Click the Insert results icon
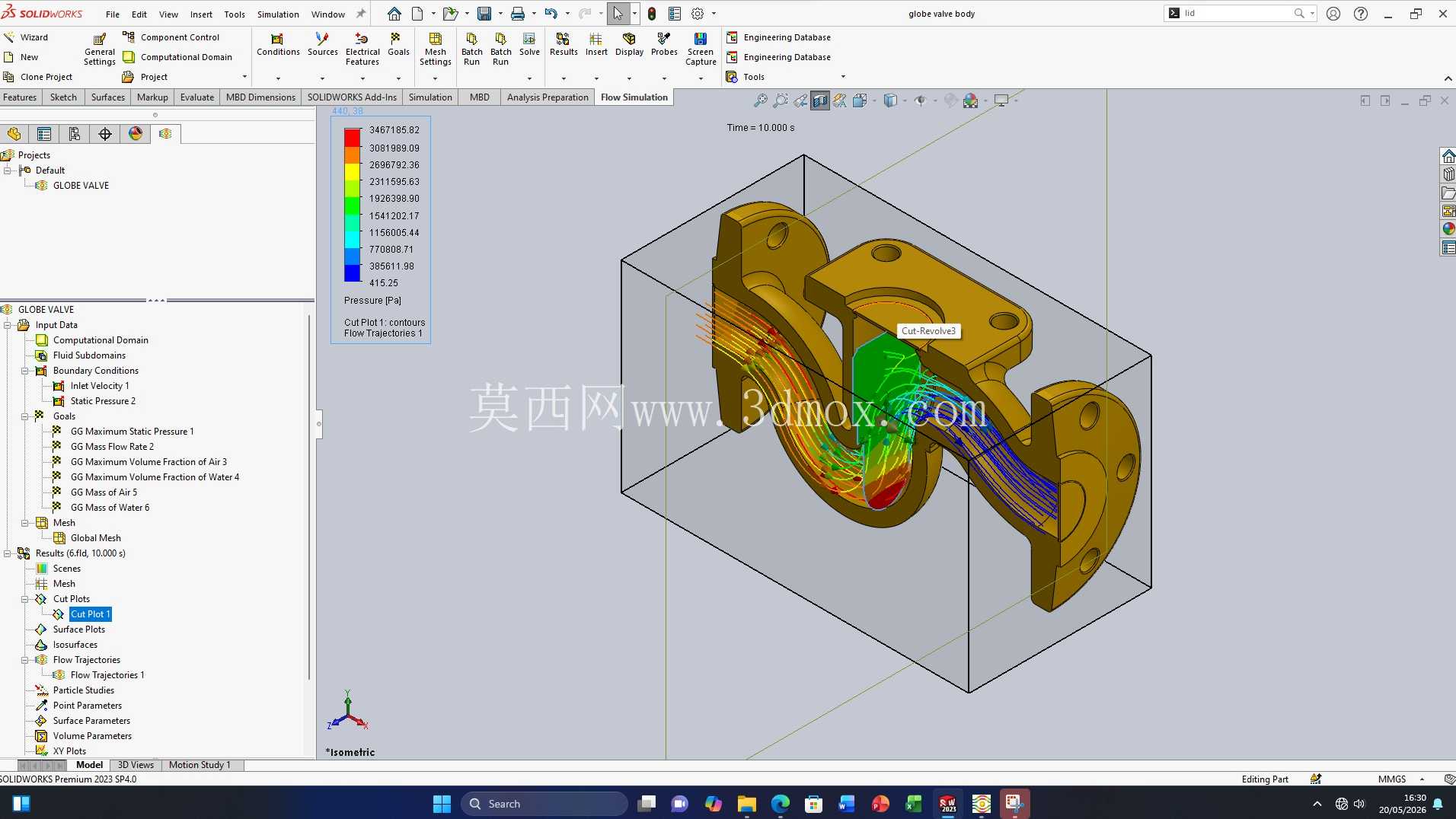Viewport: 1456px width, 819px height. point(596,39)
